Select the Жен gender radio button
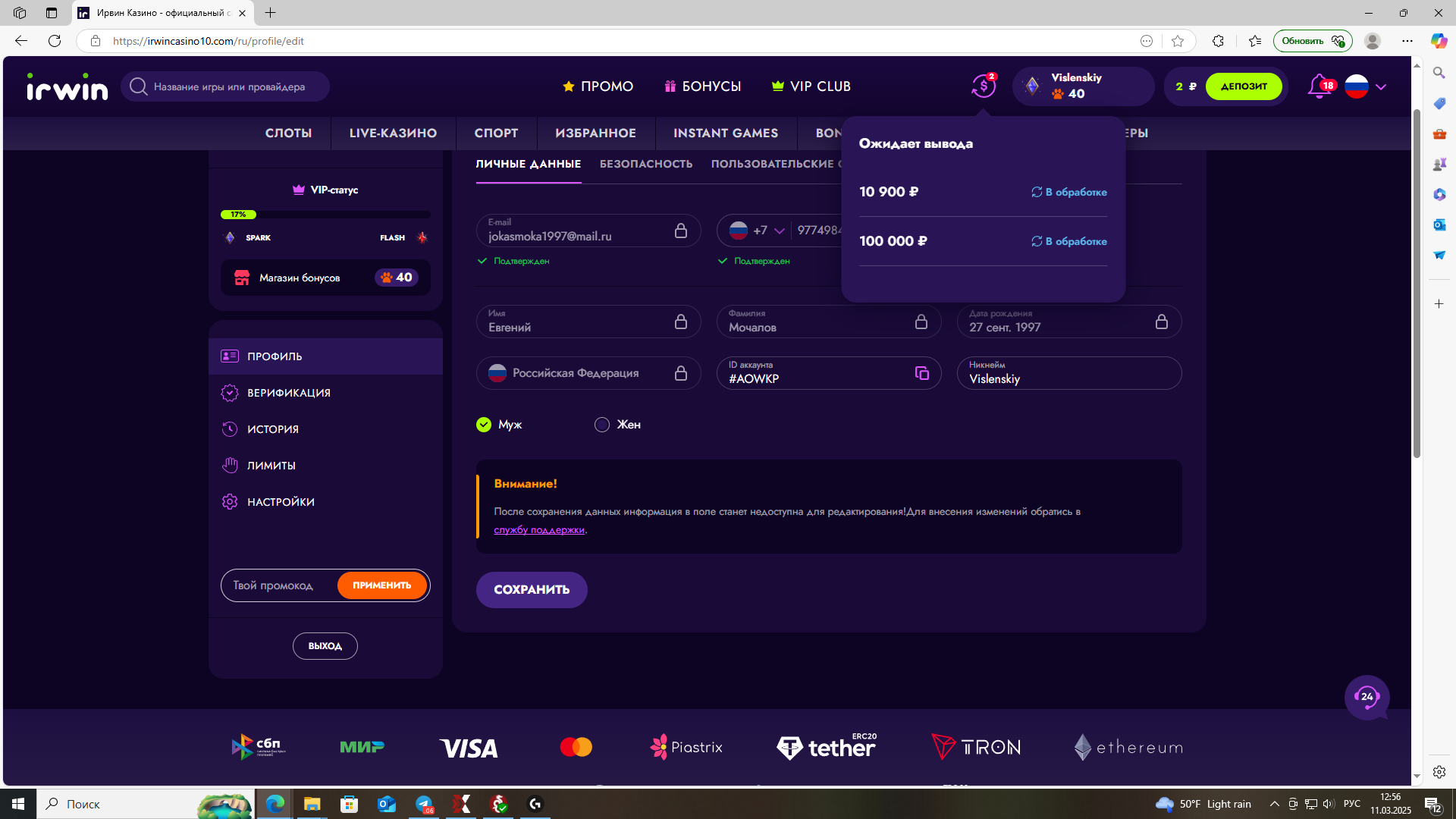This screenshot has height=819, width=1456. [x=602, y=425]
